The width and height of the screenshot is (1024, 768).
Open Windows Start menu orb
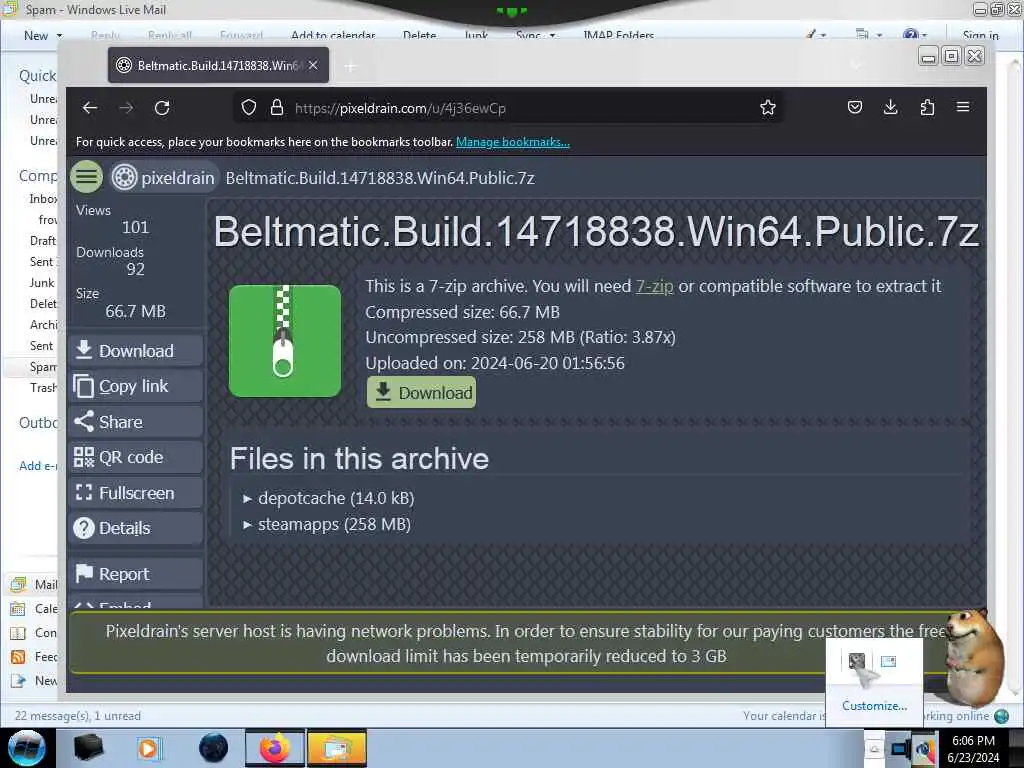27,748
